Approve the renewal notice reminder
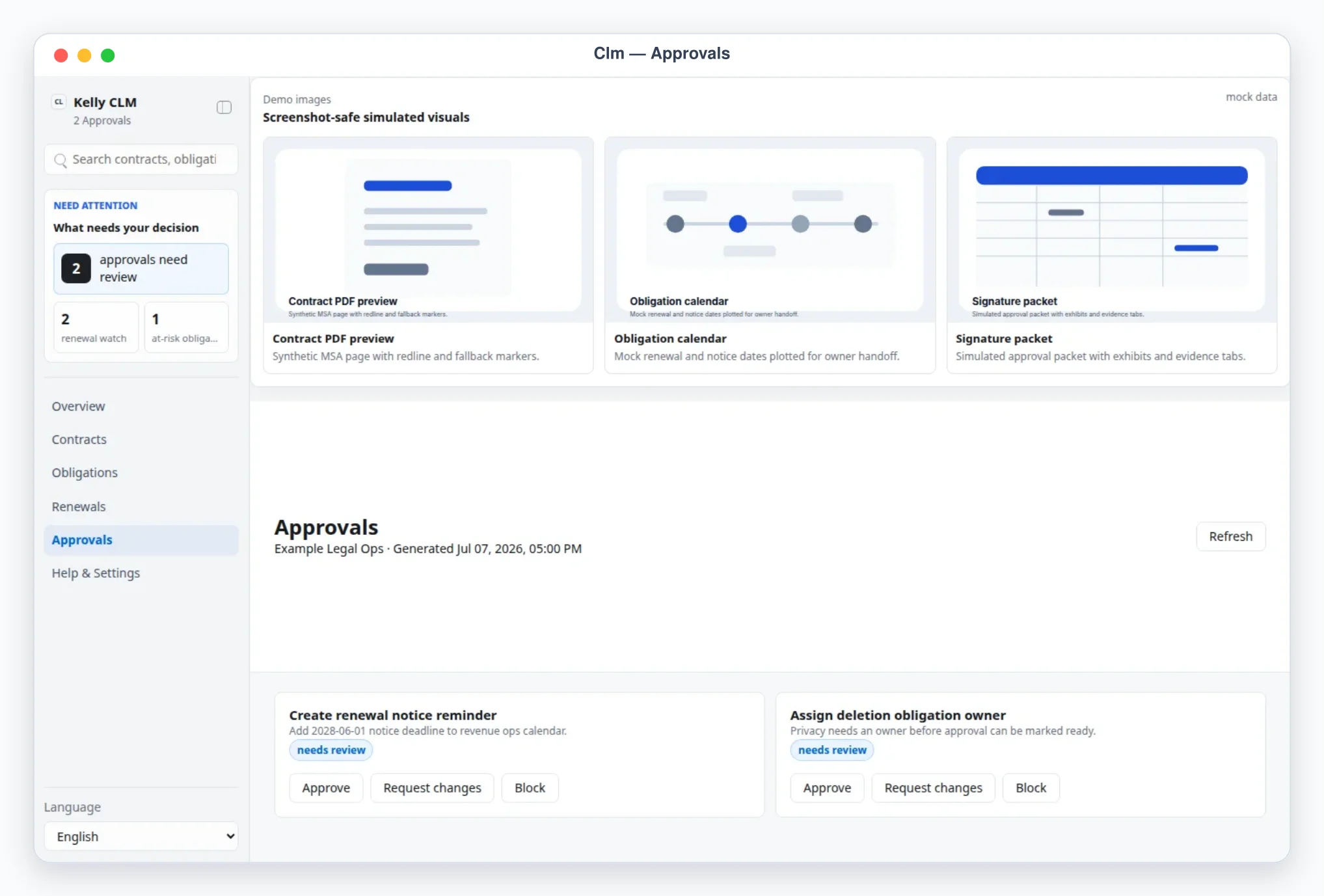 326,788
